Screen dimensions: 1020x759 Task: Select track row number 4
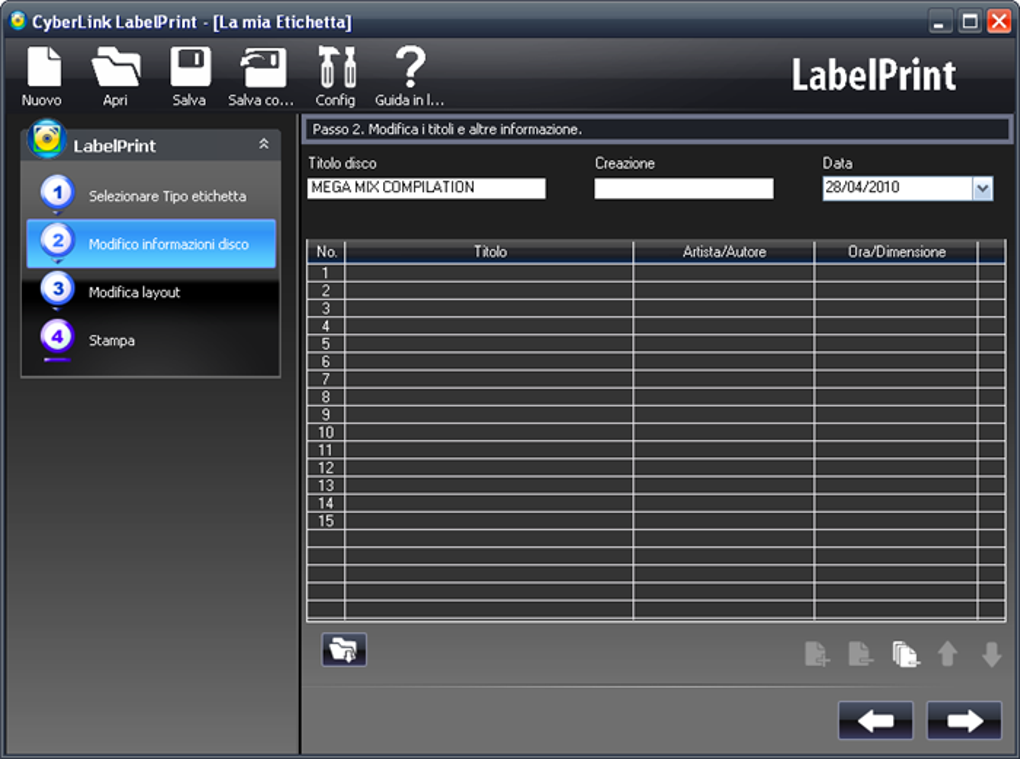(656, 326)
